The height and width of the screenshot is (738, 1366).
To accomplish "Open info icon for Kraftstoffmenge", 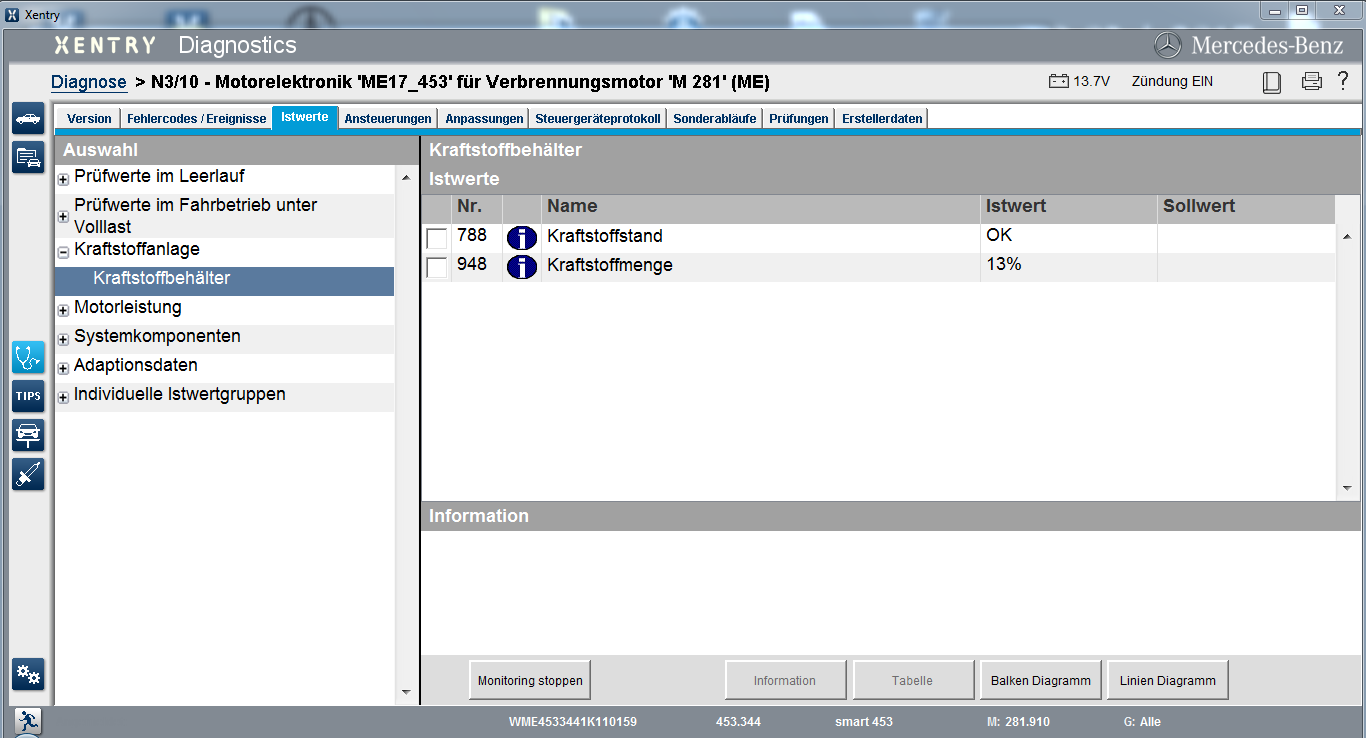I will point(522,267).
